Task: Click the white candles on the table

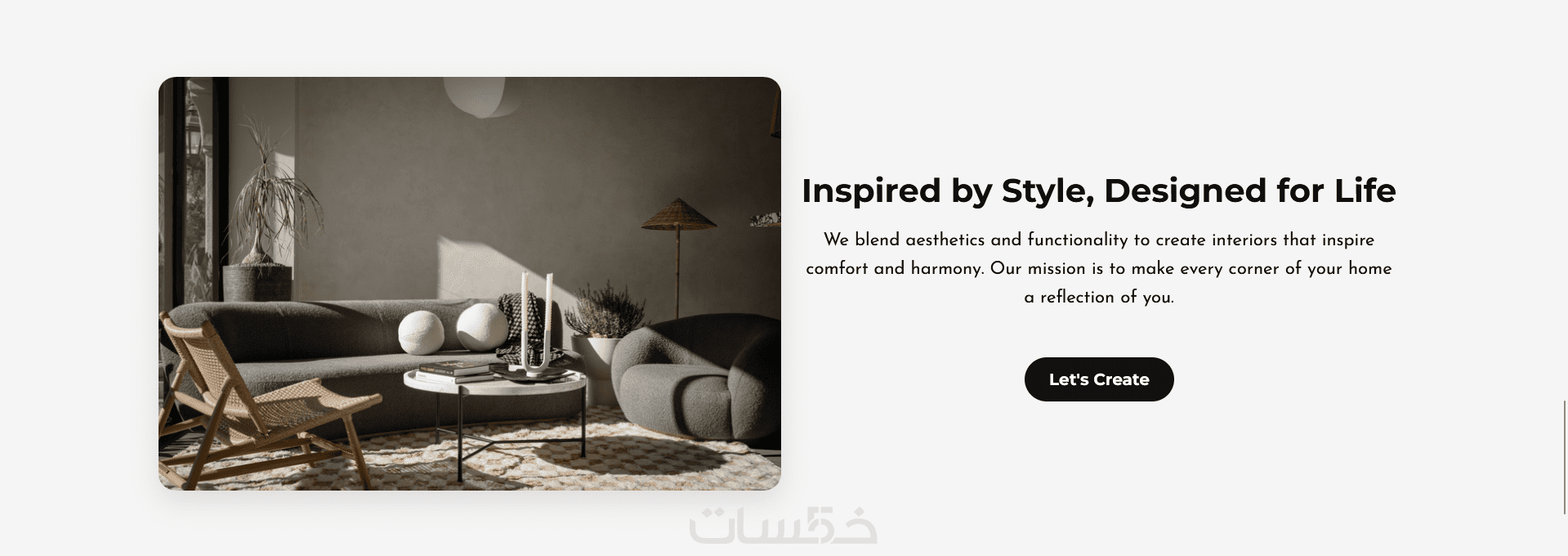Action: (537, 323)
